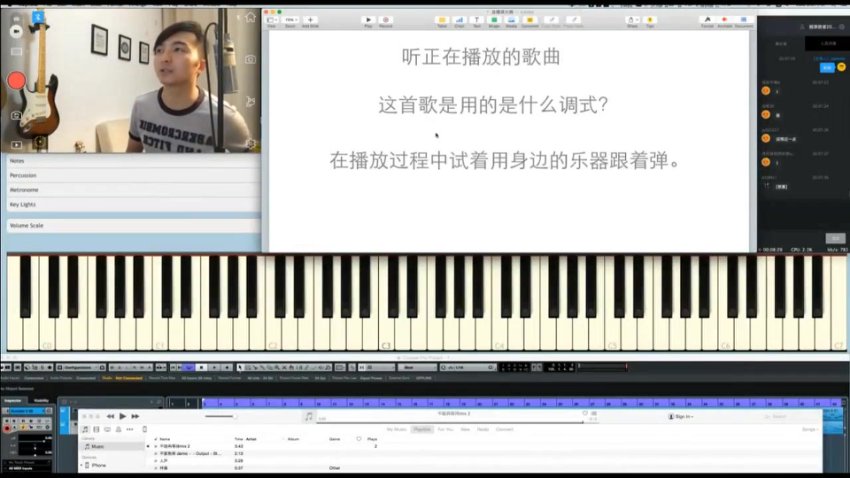Click the home icon in camera view
The height and width of the screenshot is (478, 850).
click(x=250, y=17)
